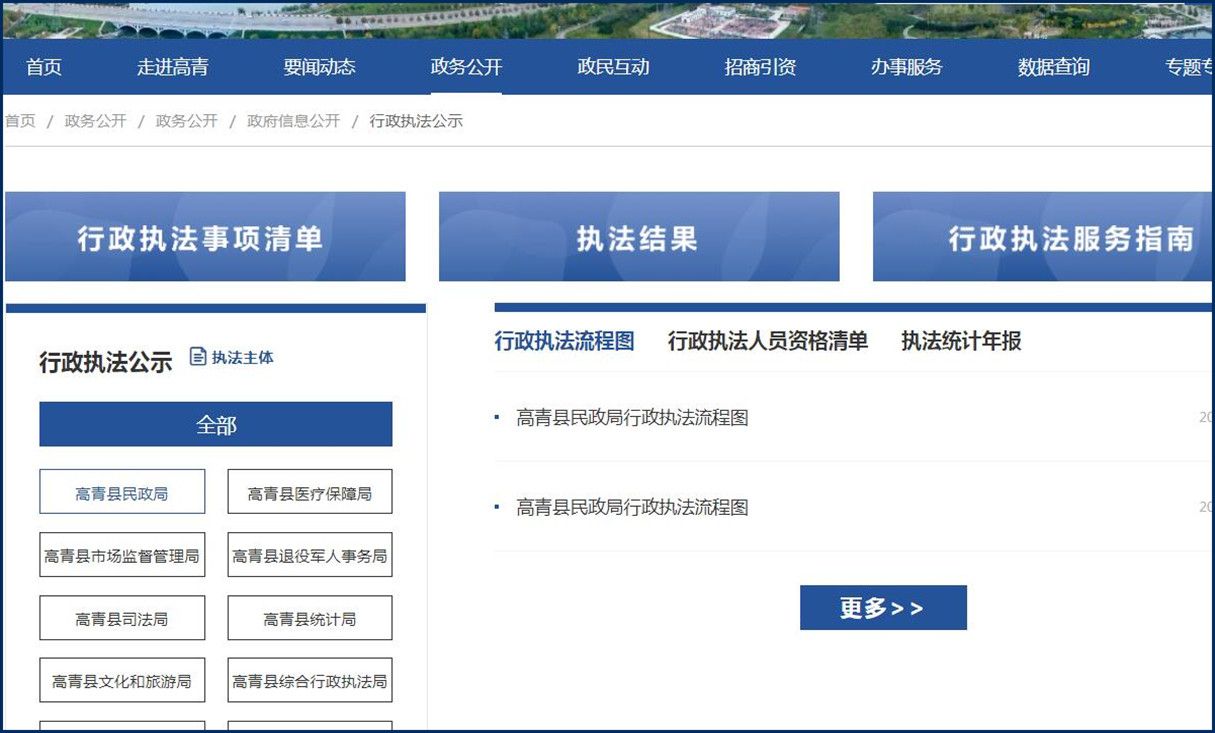Open the 要闻动态 navigation item
This screenshot has width=1215, height=733.
(319, 67)
